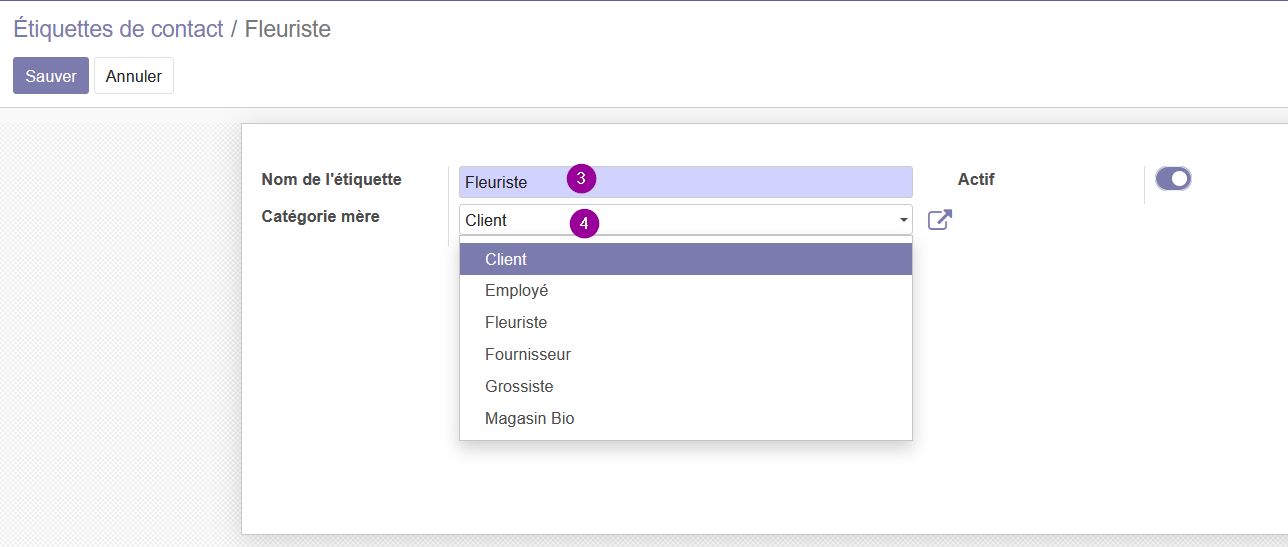
Task: Choose Grossiste from the list
Action: pos(686,387)
